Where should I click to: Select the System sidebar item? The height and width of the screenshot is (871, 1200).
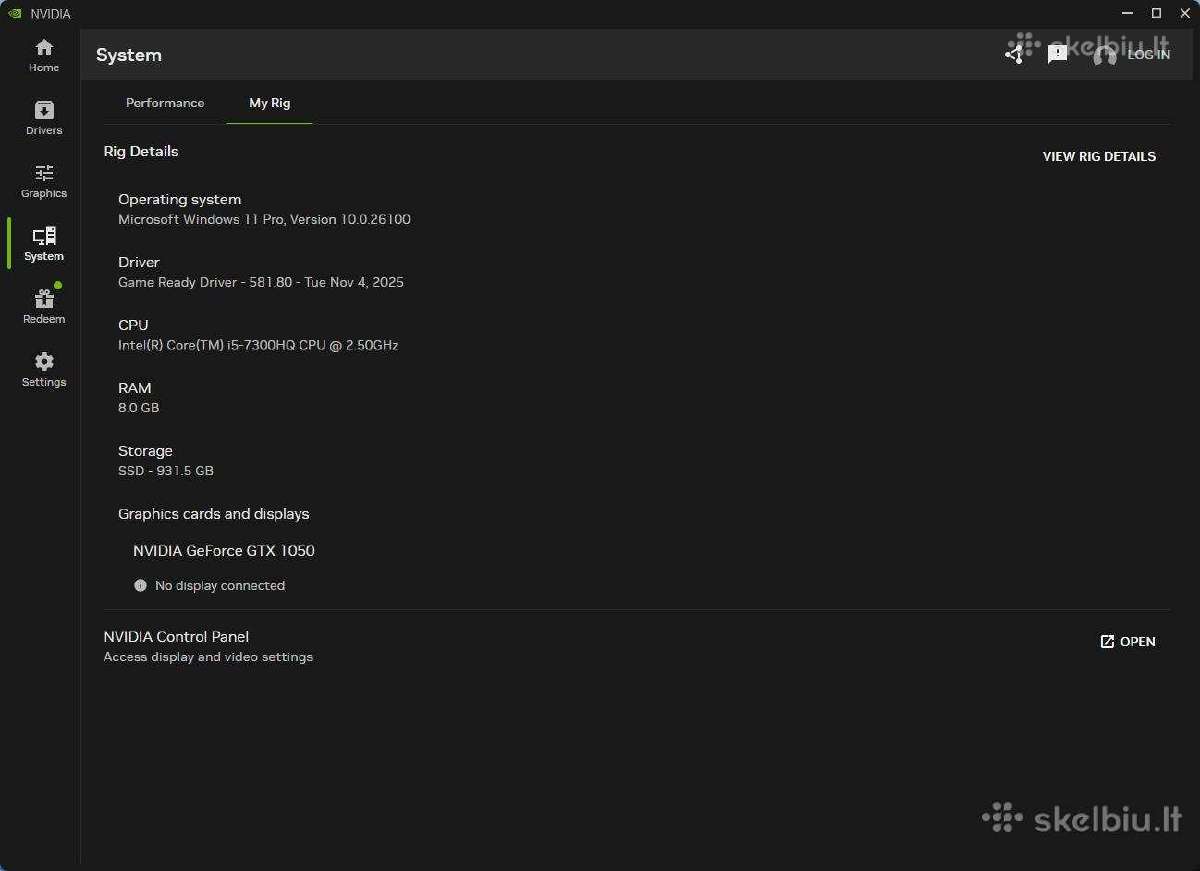(44, 244)
